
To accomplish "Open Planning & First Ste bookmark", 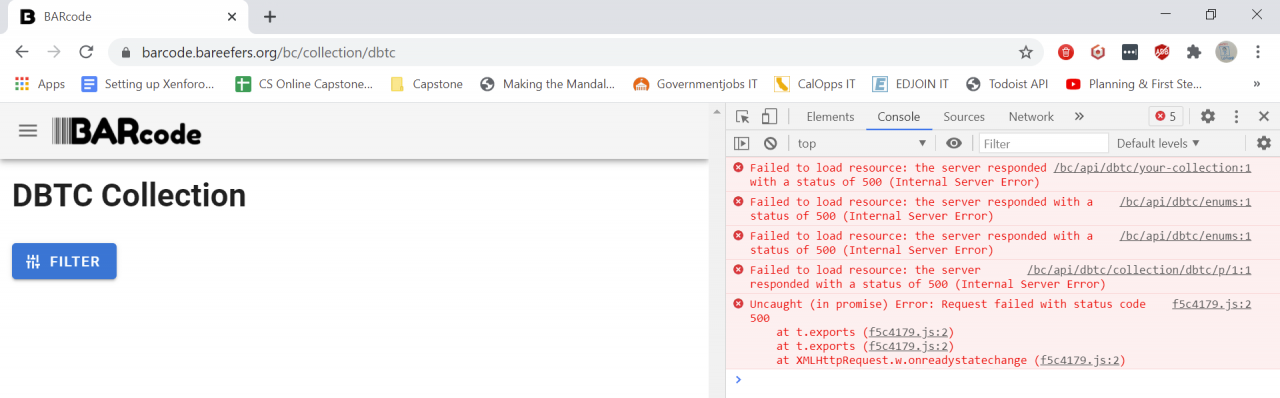I will pyautogui.click(x=1134, y=84).
